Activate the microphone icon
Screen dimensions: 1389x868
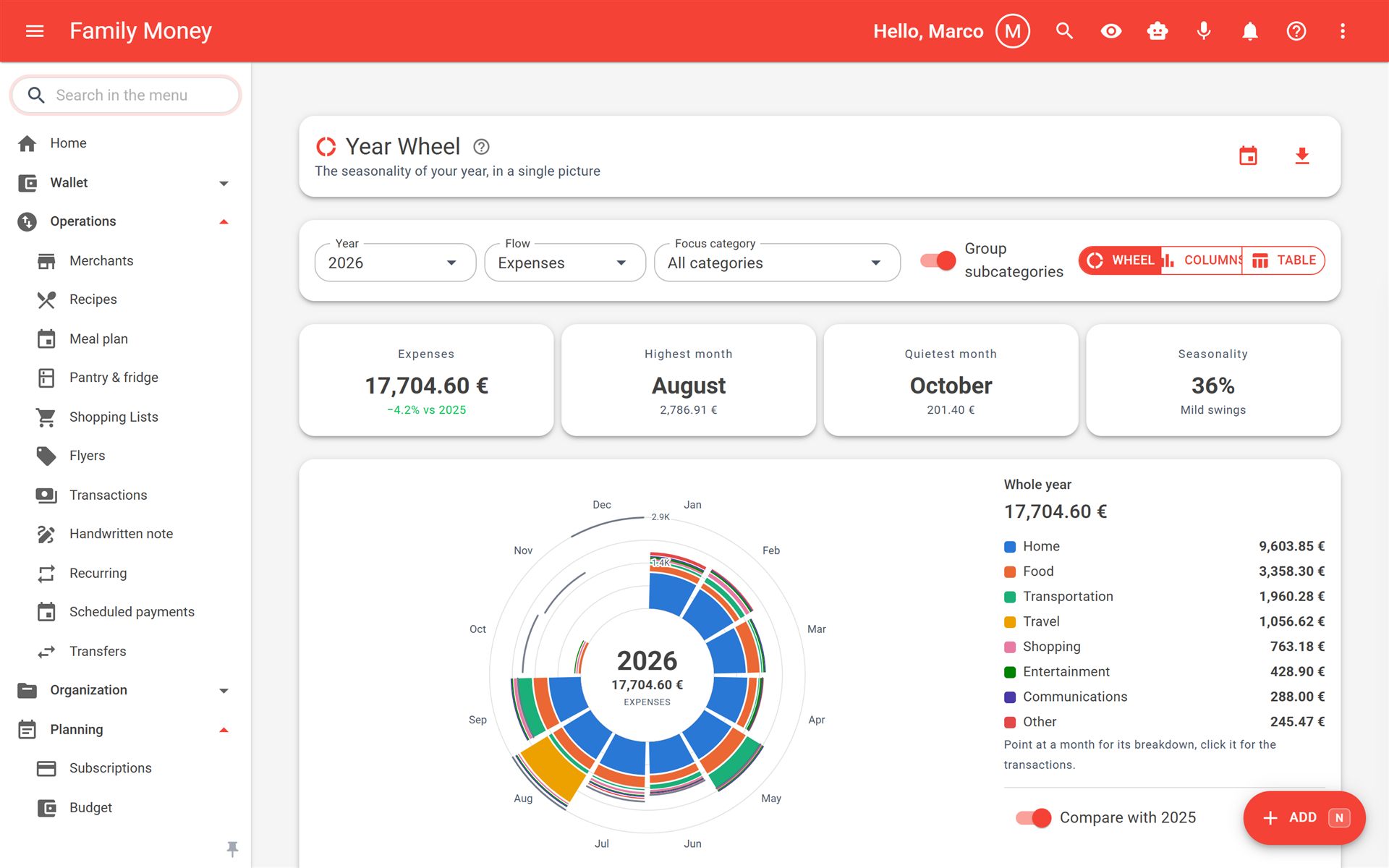tap(1204, 31)
